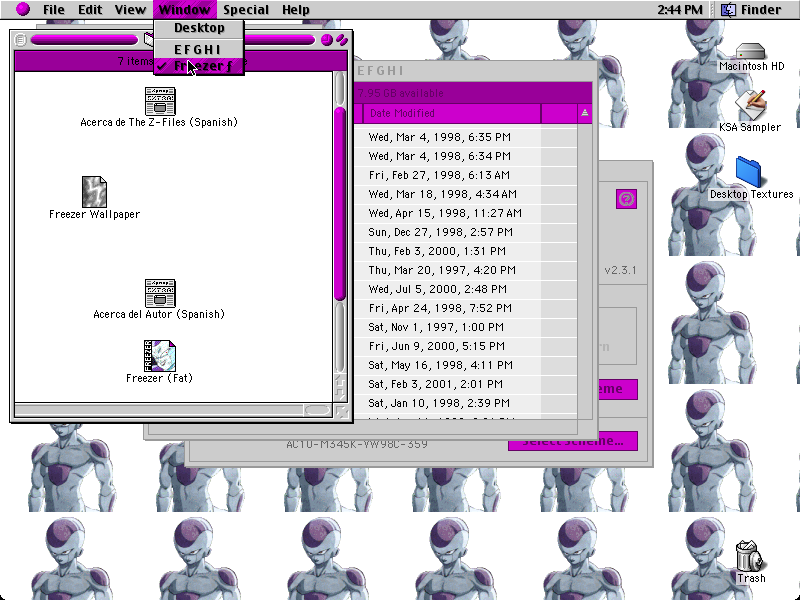Select row dated Wed, Mar 18, 1998, 4:34 AM

(465, 194)
